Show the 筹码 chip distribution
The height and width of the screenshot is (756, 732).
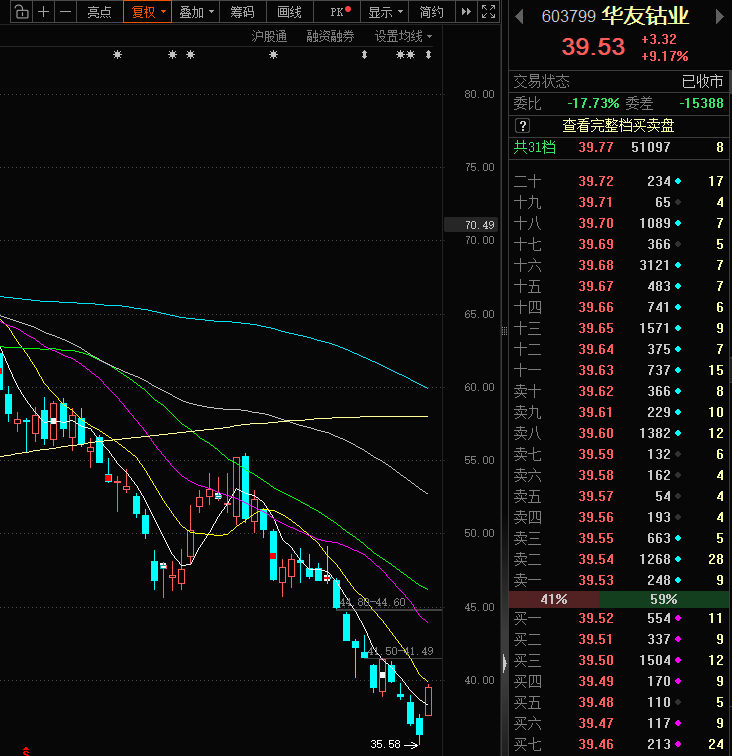[242, 12]
